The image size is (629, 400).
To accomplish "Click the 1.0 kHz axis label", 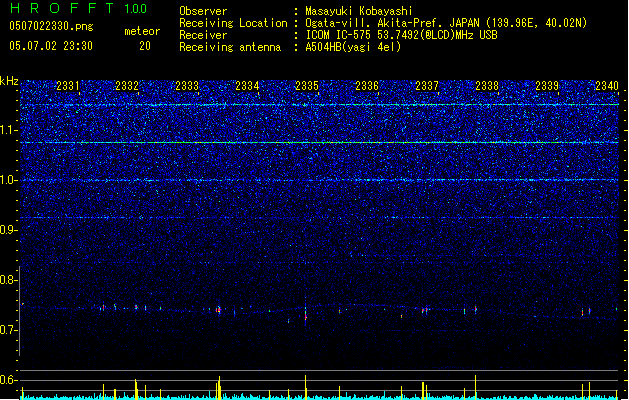I will point(9,180).
